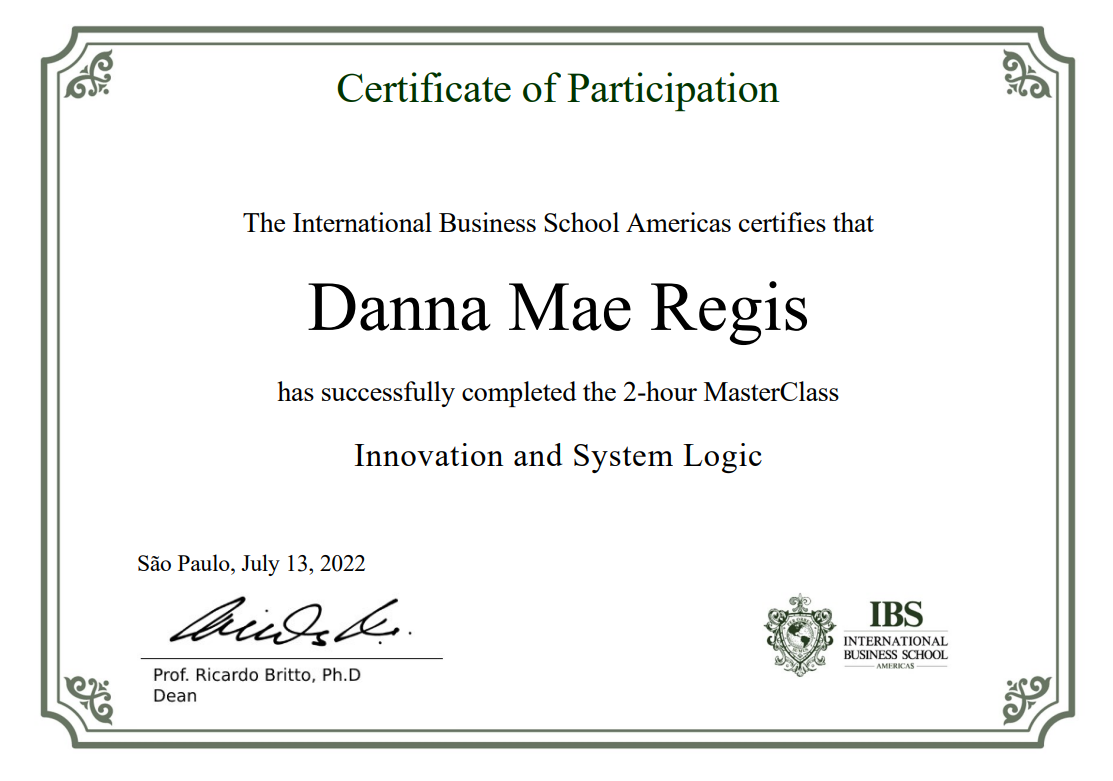Click the bottom-left ornamental corner flourish

[88, 700]
